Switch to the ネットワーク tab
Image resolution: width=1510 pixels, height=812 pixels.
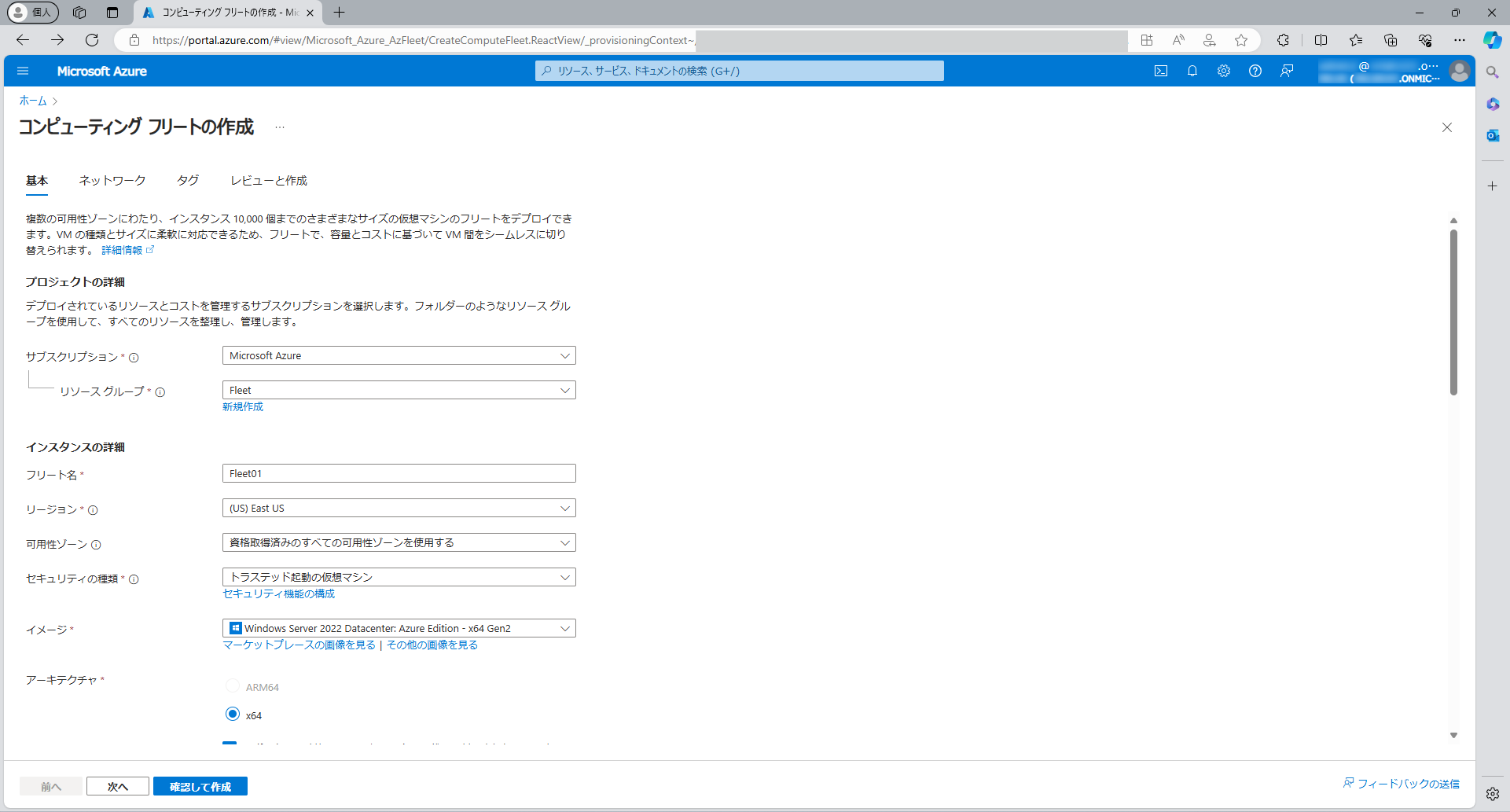click(112, 181)
